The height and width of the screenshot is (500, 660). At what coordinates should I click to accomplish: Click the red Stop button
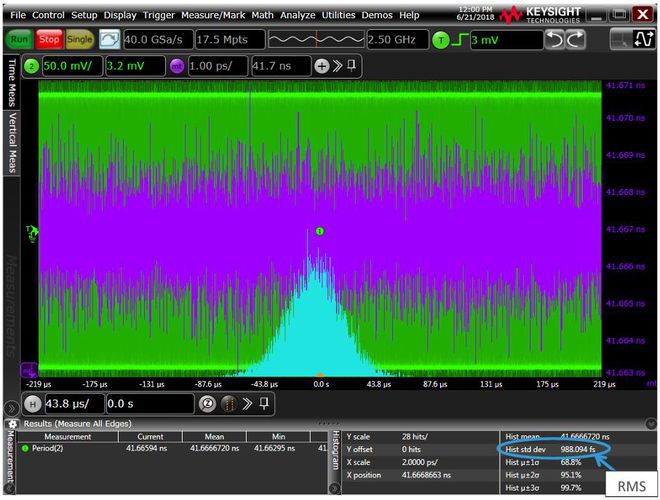pos(49,40)
